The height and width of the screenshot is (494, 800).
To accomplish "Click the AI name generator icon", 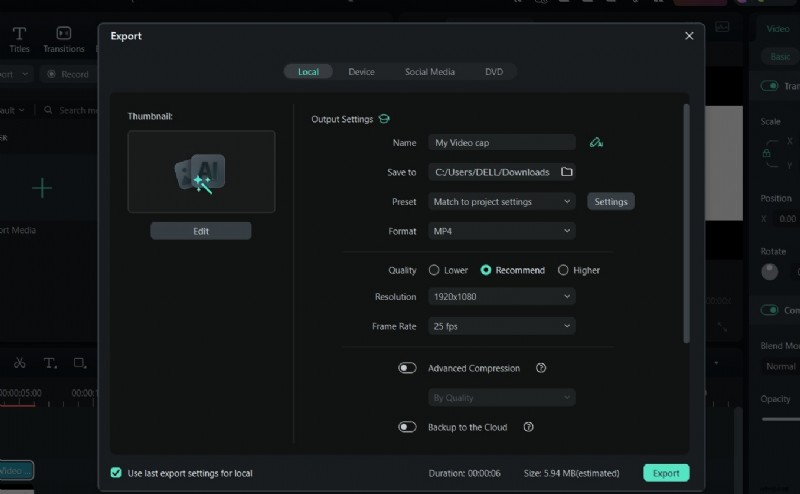I will click(x=596, y=143).
